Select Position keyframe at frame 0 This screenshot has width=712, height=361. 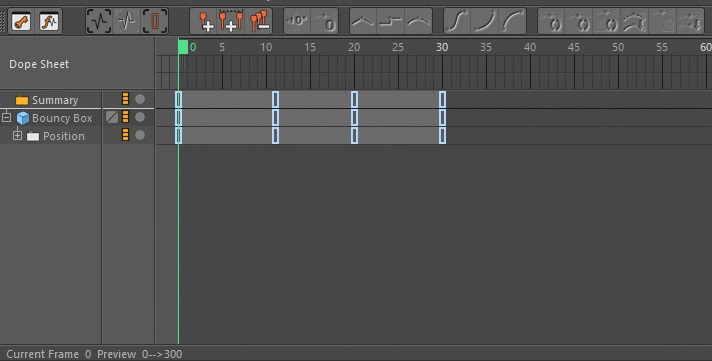[178, 136]
